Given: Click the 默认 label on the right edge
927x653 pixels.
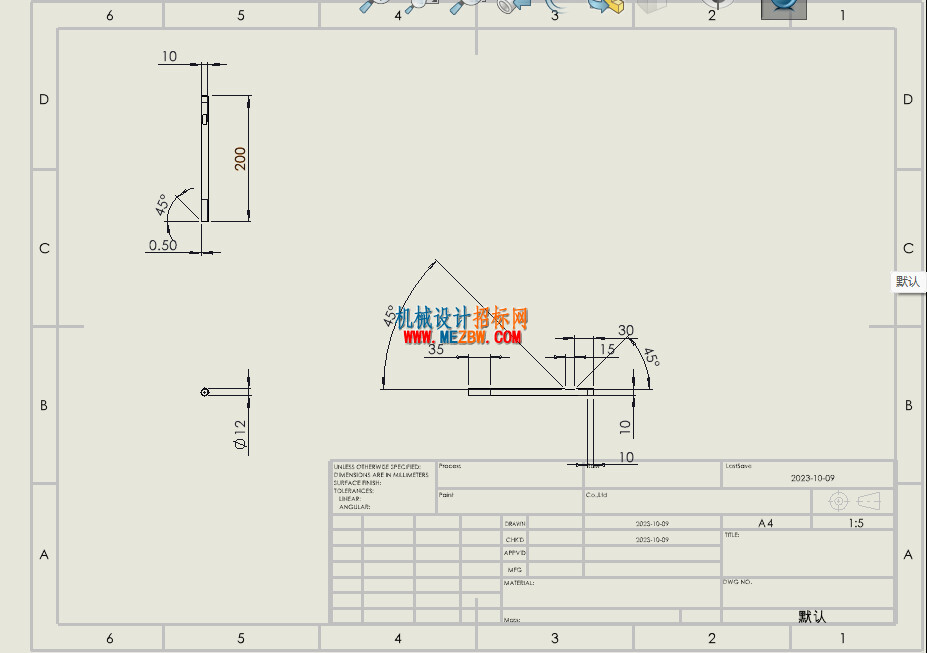Looking at the screenshot, I should coord(907,281).
